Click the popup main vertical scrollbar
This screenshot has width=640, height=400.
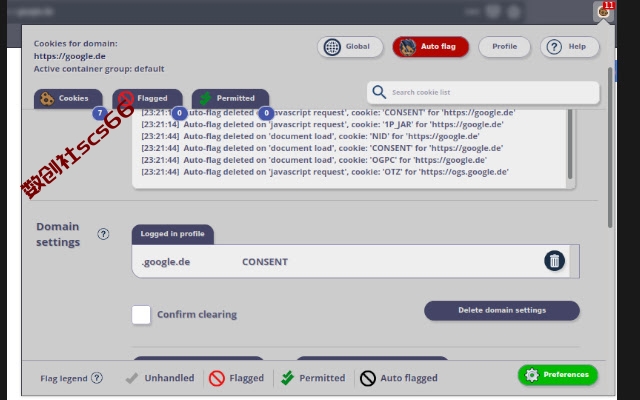(x=610, y=148)
